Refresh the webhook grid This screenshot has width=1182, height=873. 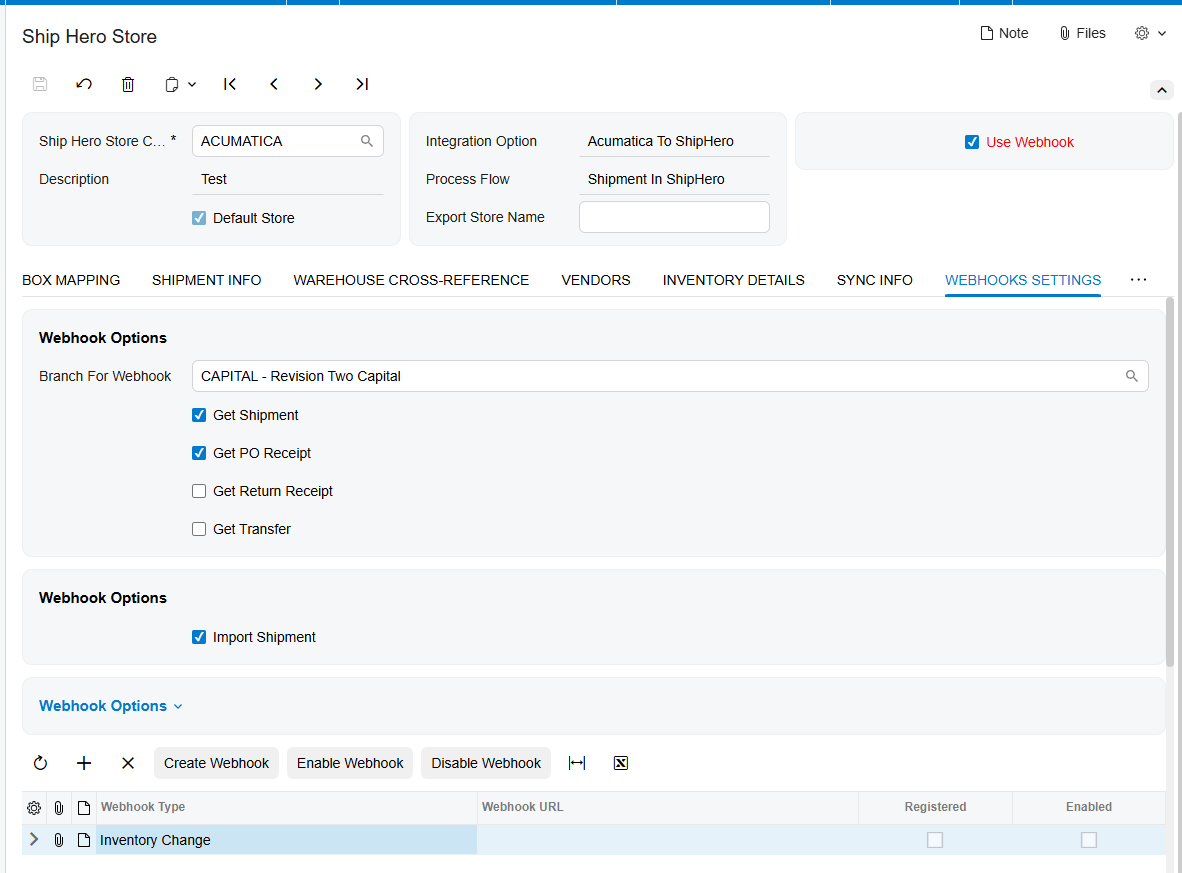tap(41, 763)
